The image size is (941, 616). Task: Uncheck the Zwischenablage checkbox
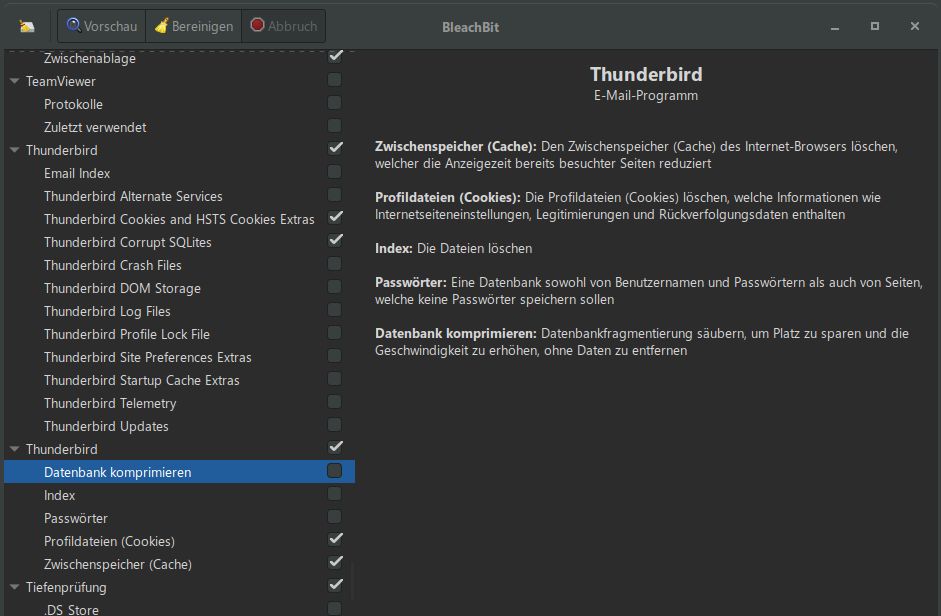pos(335,56)
